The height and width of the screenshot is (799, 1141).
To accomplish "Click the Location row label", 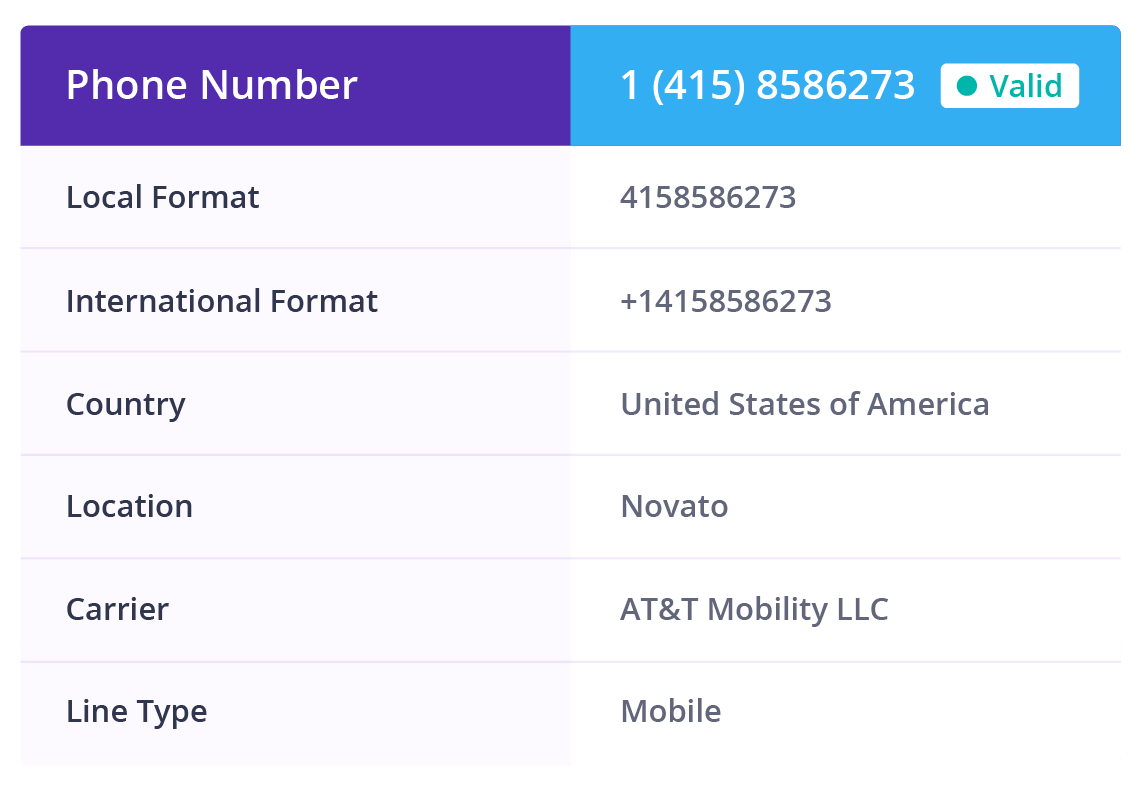I will (130, 506).
